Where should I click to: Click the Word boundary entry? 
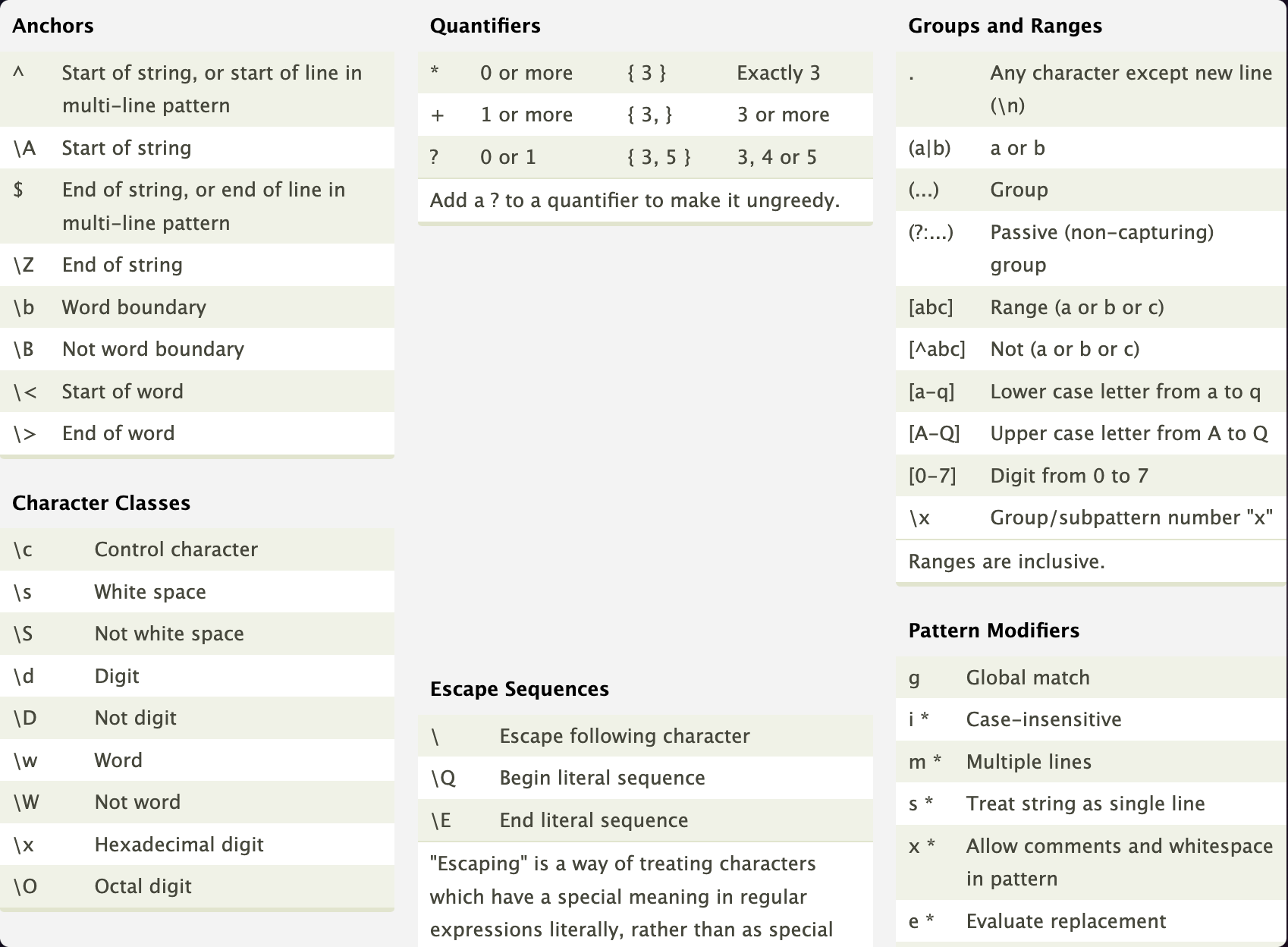pyautogui.click(x=134, y=307)
